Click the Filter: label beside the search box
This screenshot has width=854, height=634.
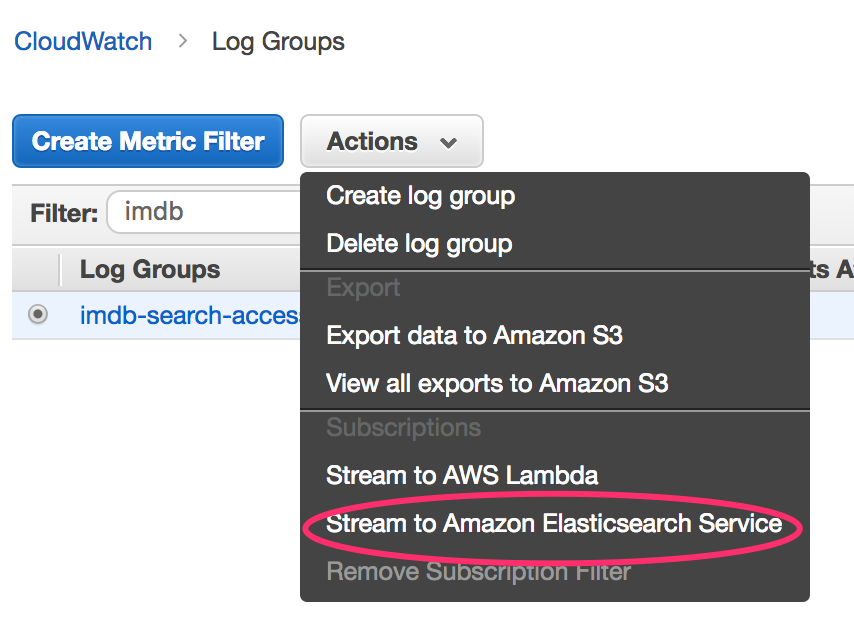(x=64, y=213)
